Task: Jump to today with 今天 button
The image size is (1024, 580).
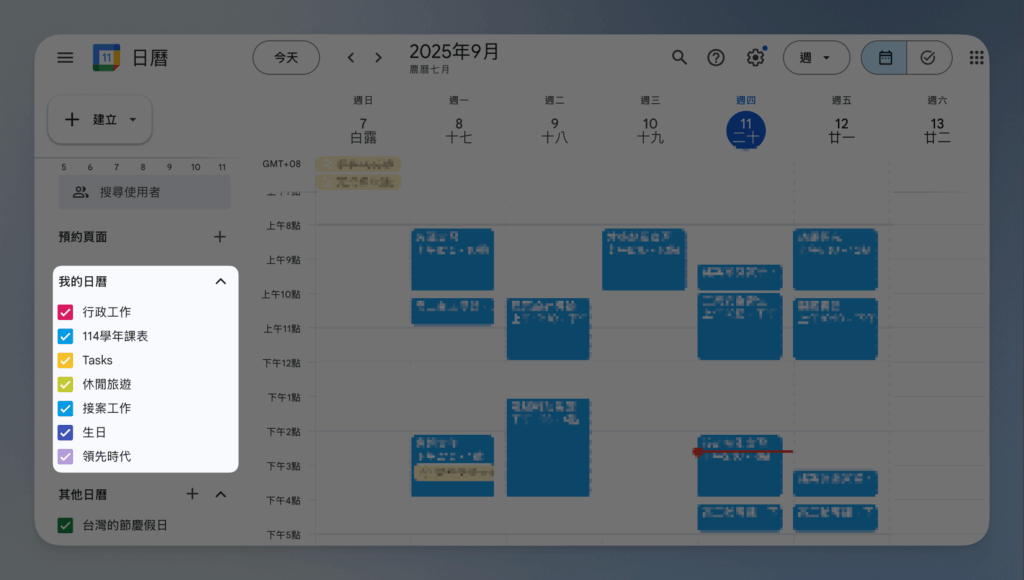Action: coord(286,58)
